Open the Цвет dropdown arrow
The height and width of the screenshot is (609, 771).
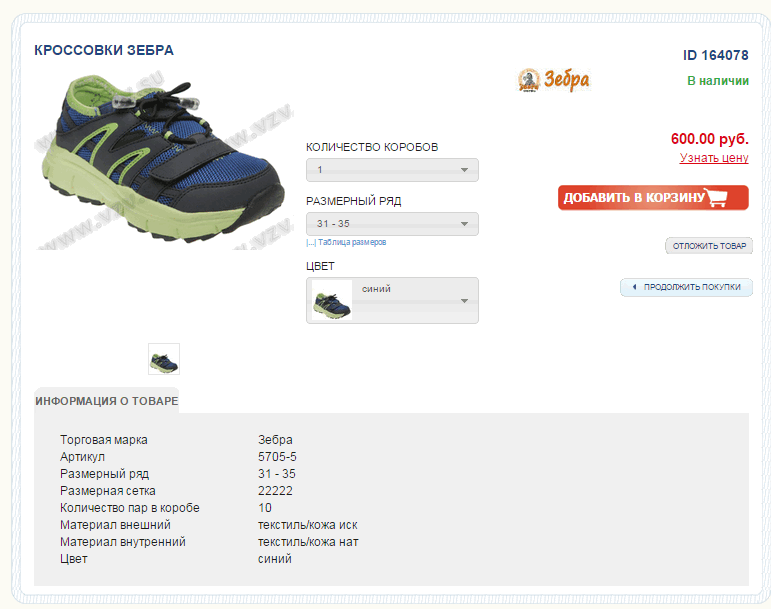[464, 301]
